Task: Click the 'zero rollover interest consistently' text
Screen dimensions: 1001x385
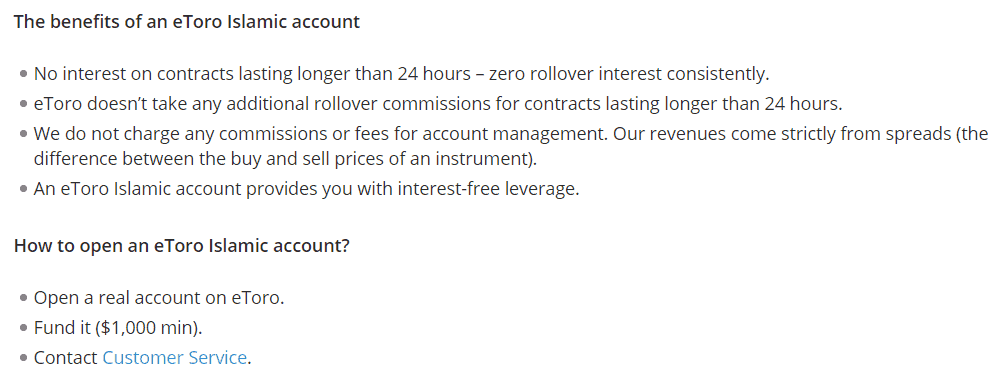Action: point(629,74)
